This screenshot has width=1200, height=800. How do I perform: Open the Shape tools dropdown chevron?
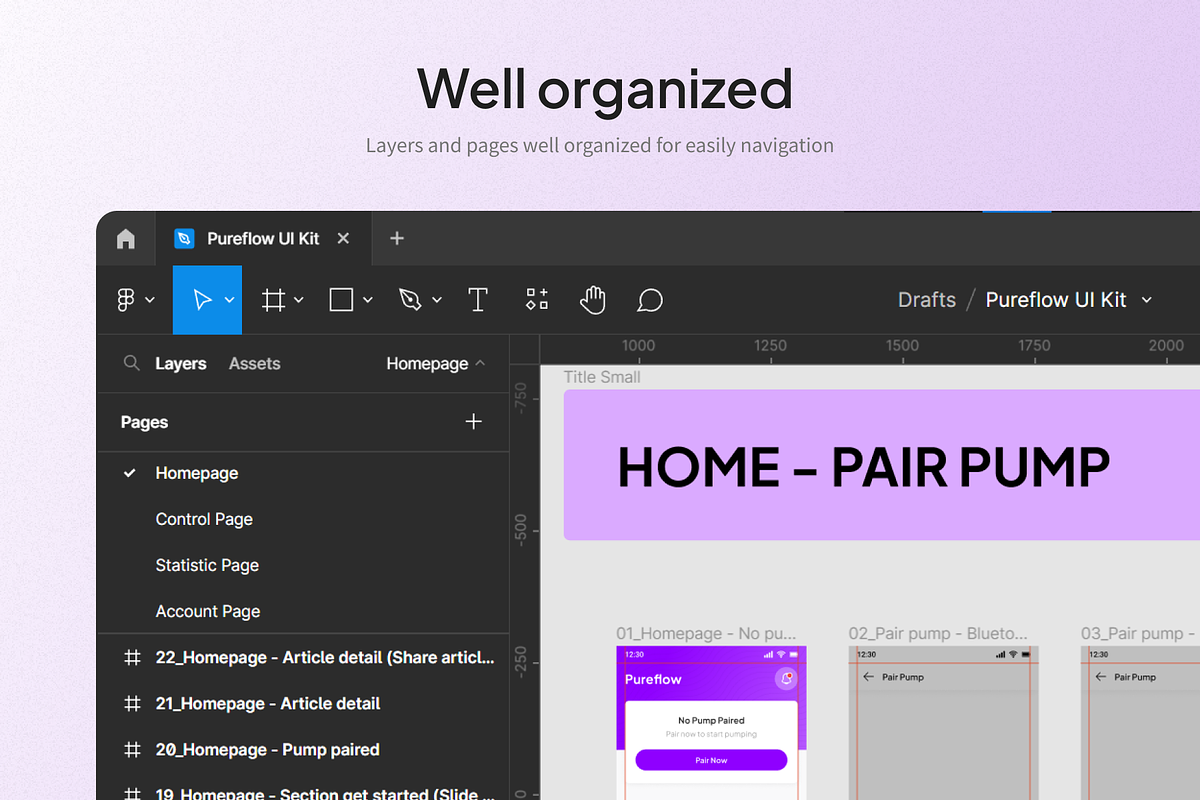pos(367,300)
